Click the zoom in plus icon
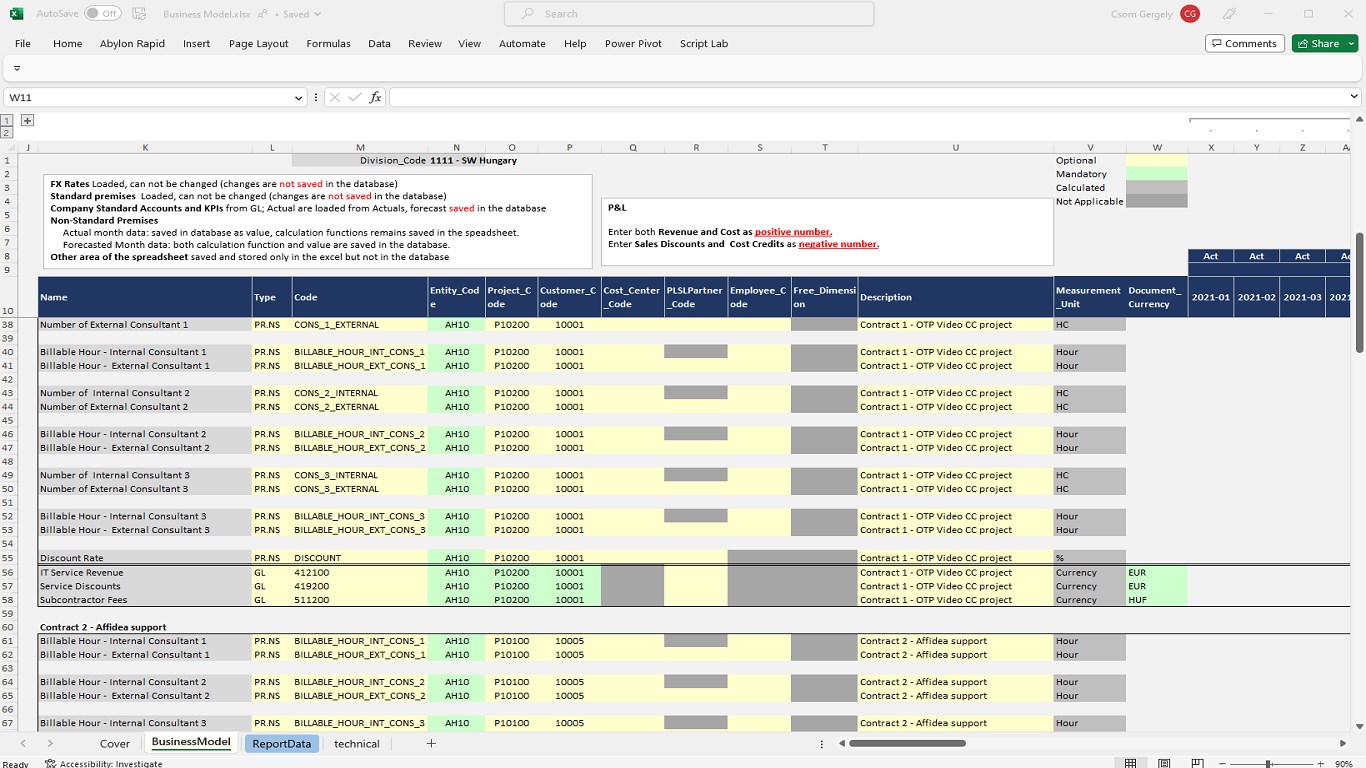1366x768 pixels. point(1323,763)
